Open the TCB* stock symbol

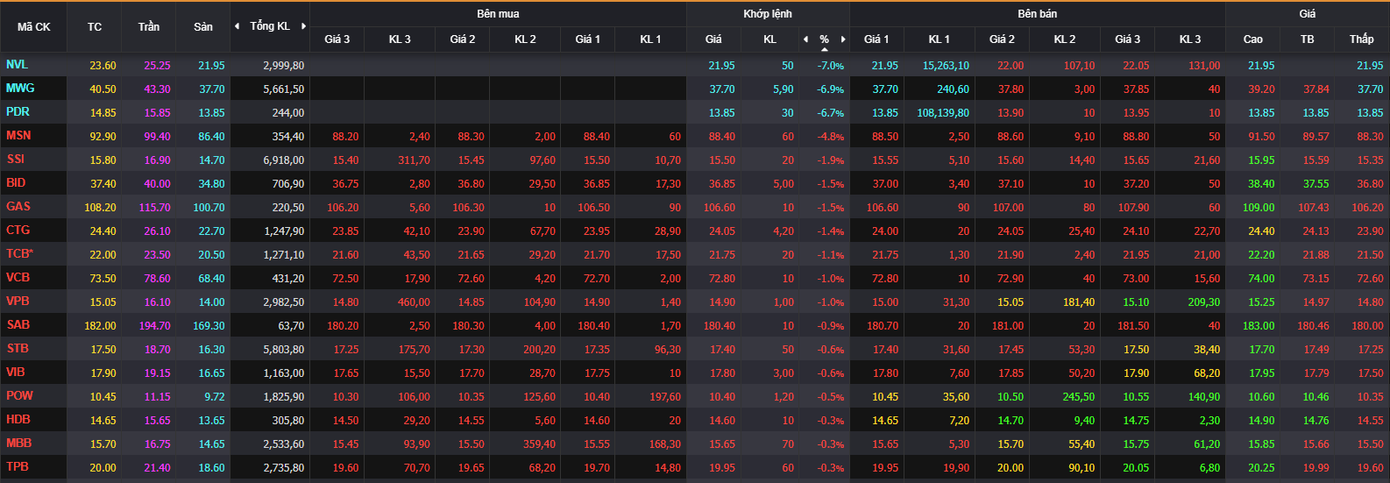tap(21, 254)
